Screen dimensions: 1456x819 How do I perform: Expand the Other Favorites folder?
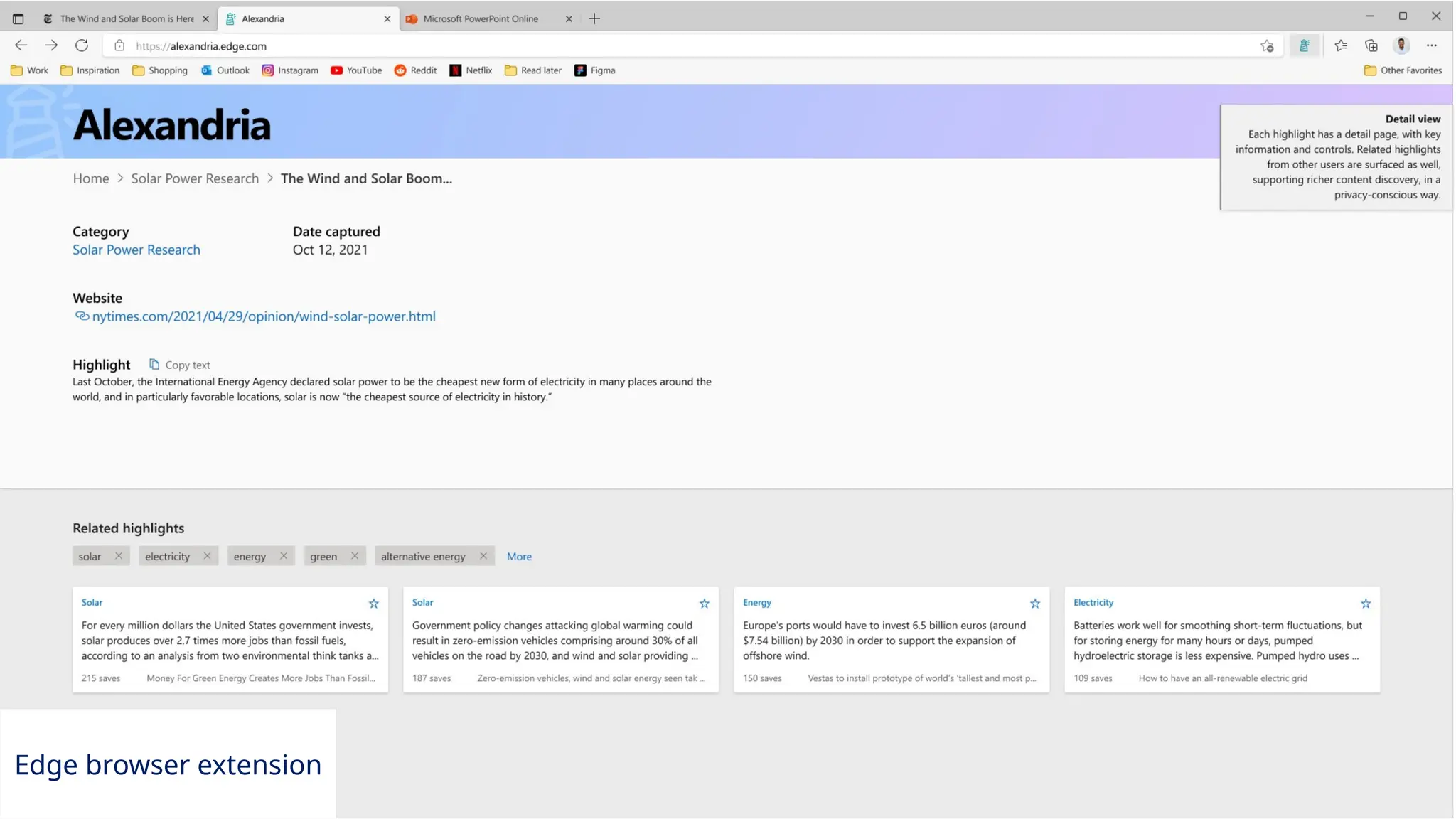1403,70
